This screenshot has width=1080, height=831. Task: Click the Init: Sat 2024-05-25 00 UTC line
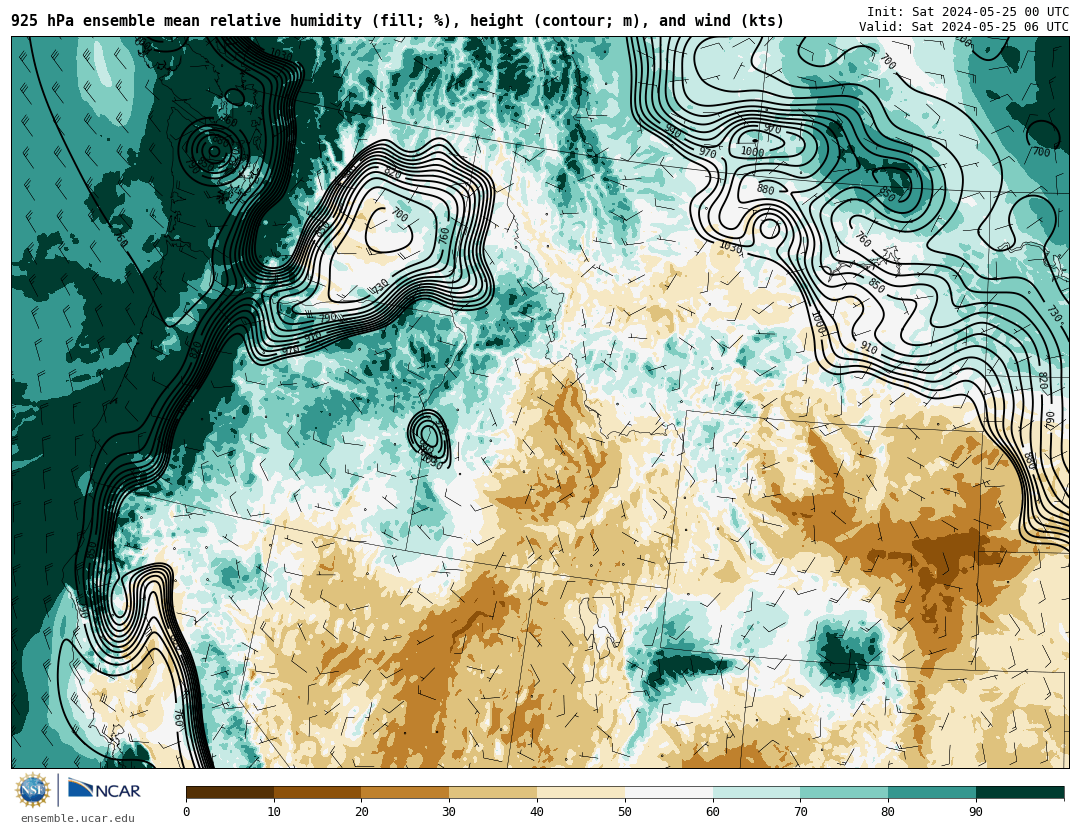tap(968, 12)
